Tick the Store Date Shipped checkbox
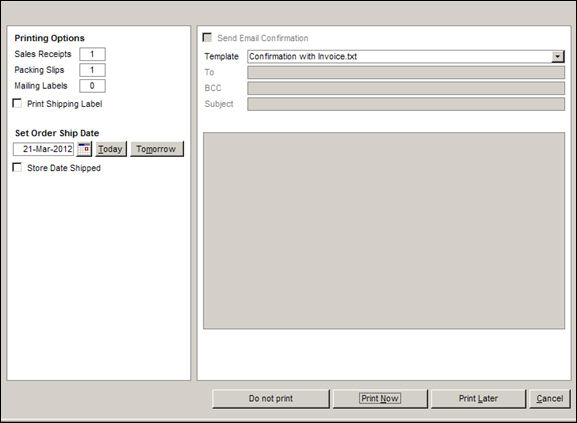Screen dimensions: 577x423 coord(17,167)
